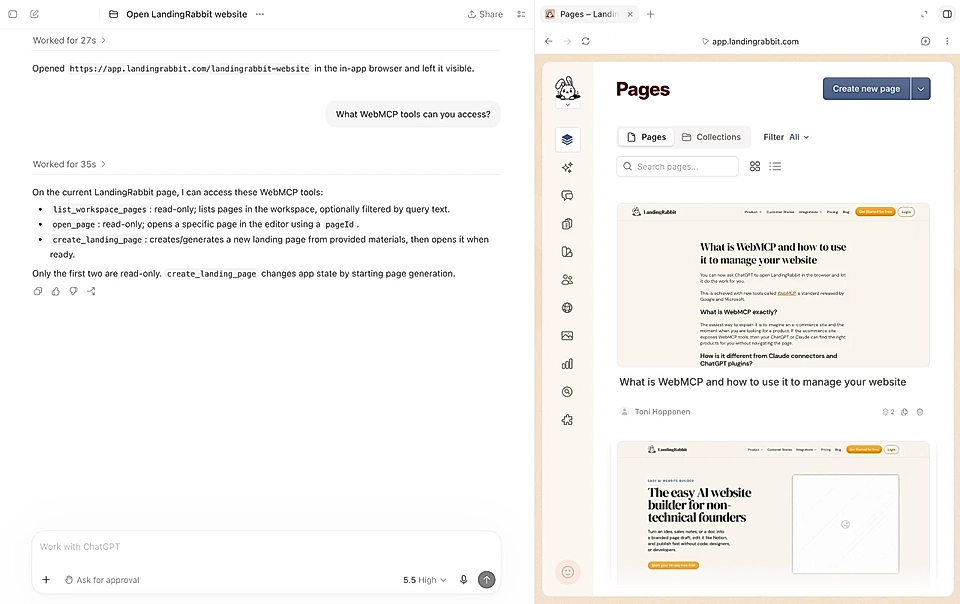The width and height of the screenshot is (960, 604).
Task: Open the 'What is WebMCP' page thumbnail
Action: (773, 285)
